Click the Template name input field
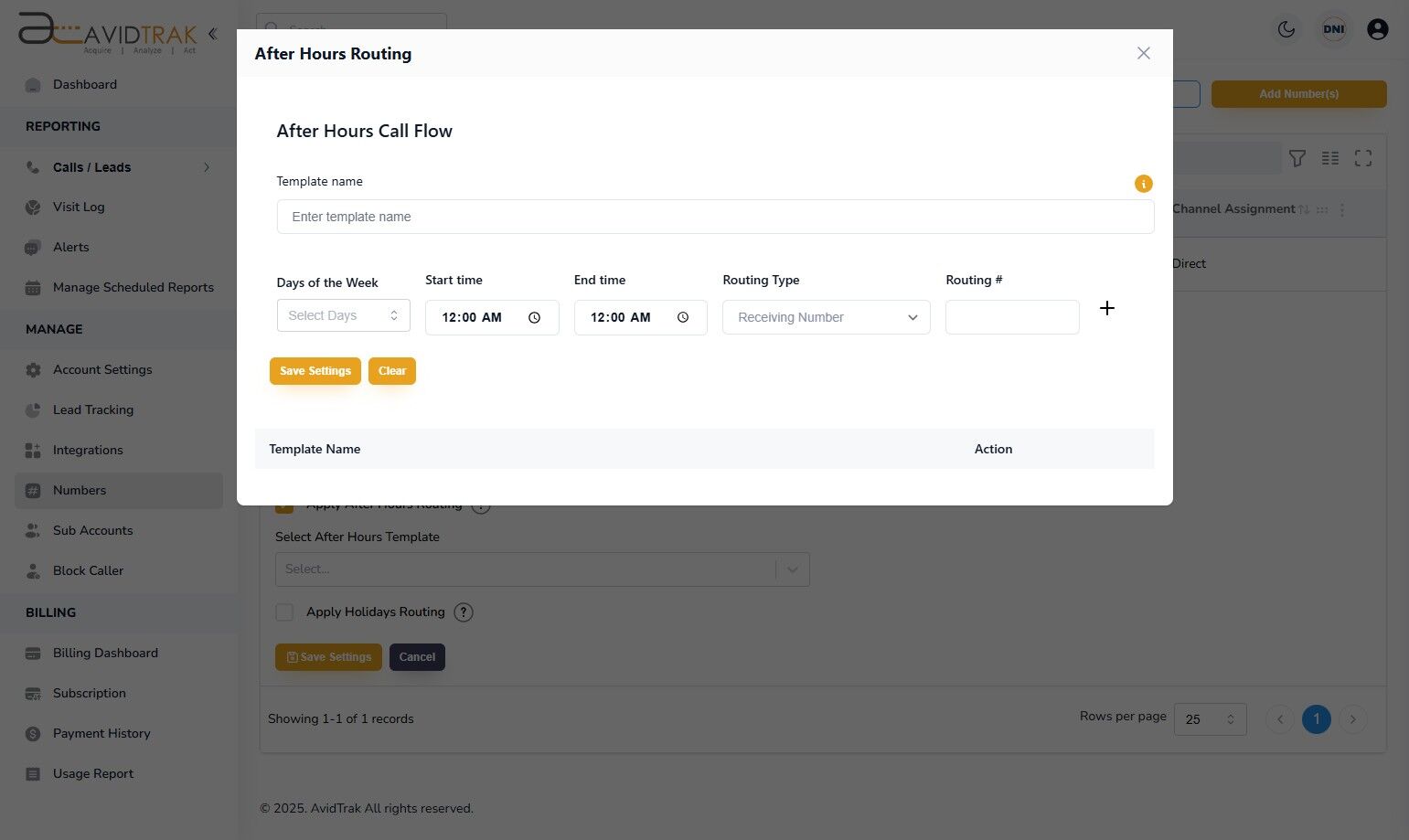Viewport: 1409px width, 840px height. tap(715, 218)
